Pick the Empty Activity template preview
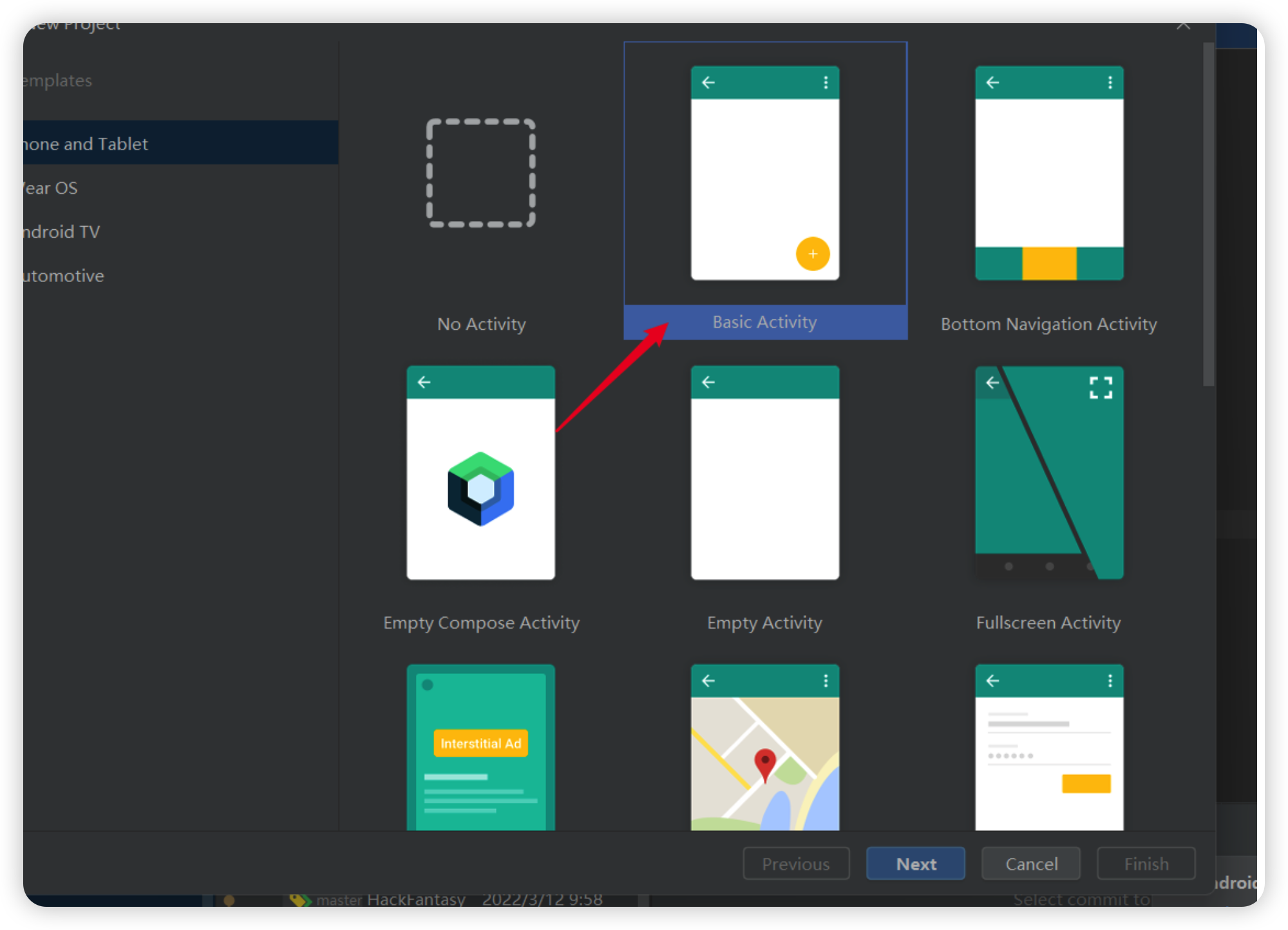This screenshot has height=930, width=1288. [x=764, y=473]
